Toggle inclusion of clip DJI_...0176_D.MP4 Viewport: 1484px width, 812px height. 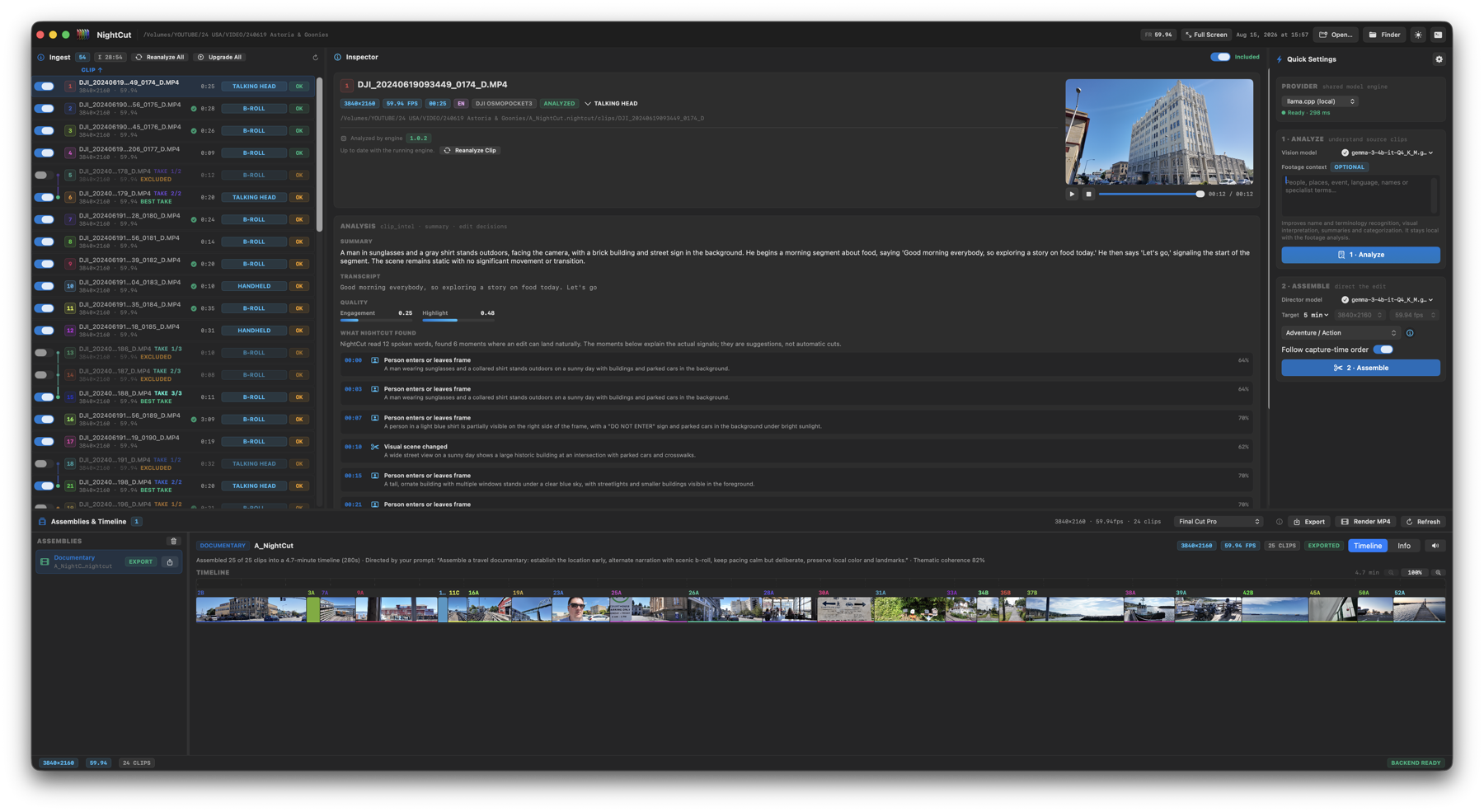click(45, 131)
